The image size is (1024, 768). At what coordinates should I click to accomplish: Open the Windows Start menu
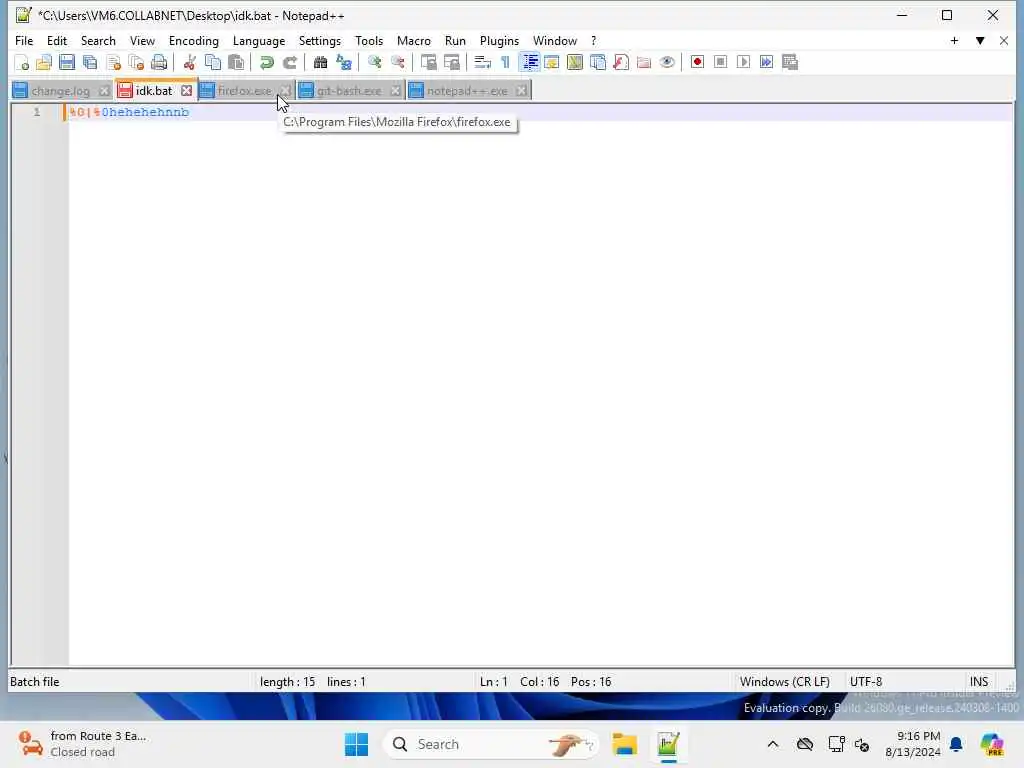[x=357, y=744]
